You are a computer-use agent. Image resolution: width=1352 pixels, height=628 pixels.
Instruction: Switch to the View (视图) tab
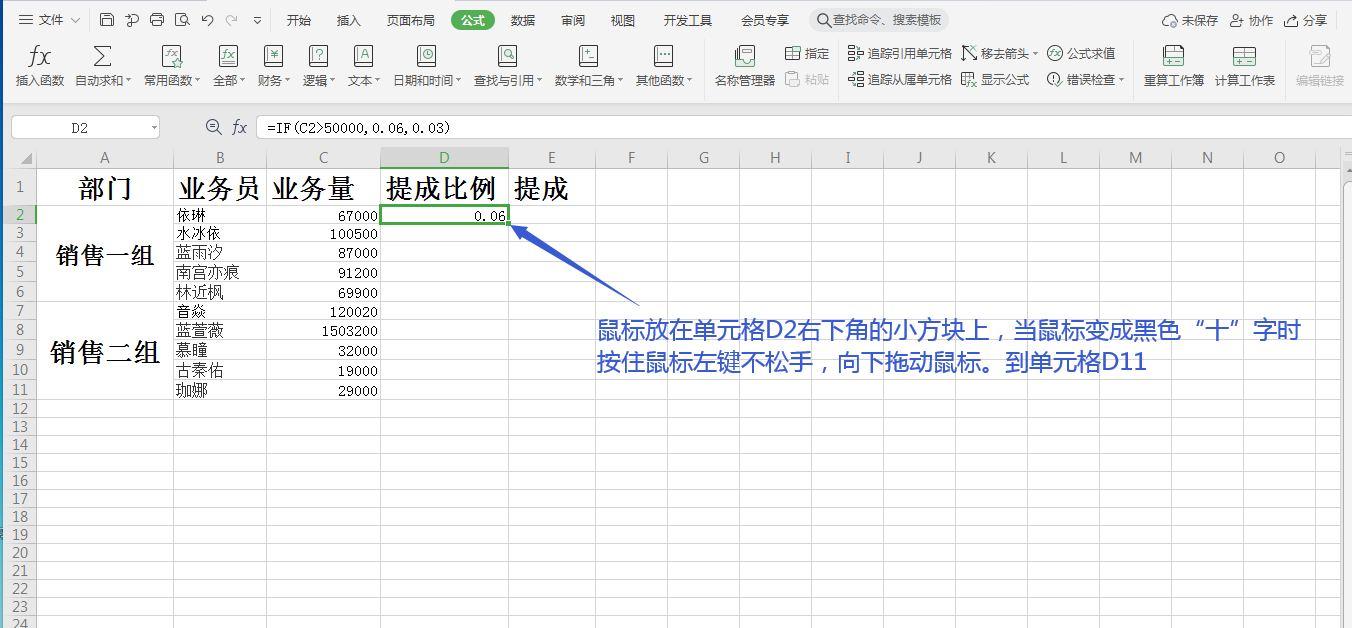[623, 20]
